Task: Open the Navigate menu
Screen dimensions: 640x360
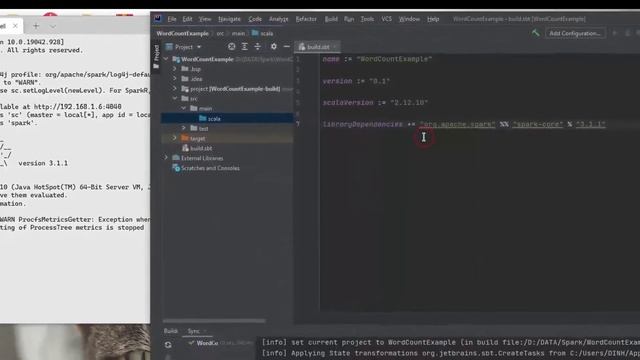Action: (229, 19)
